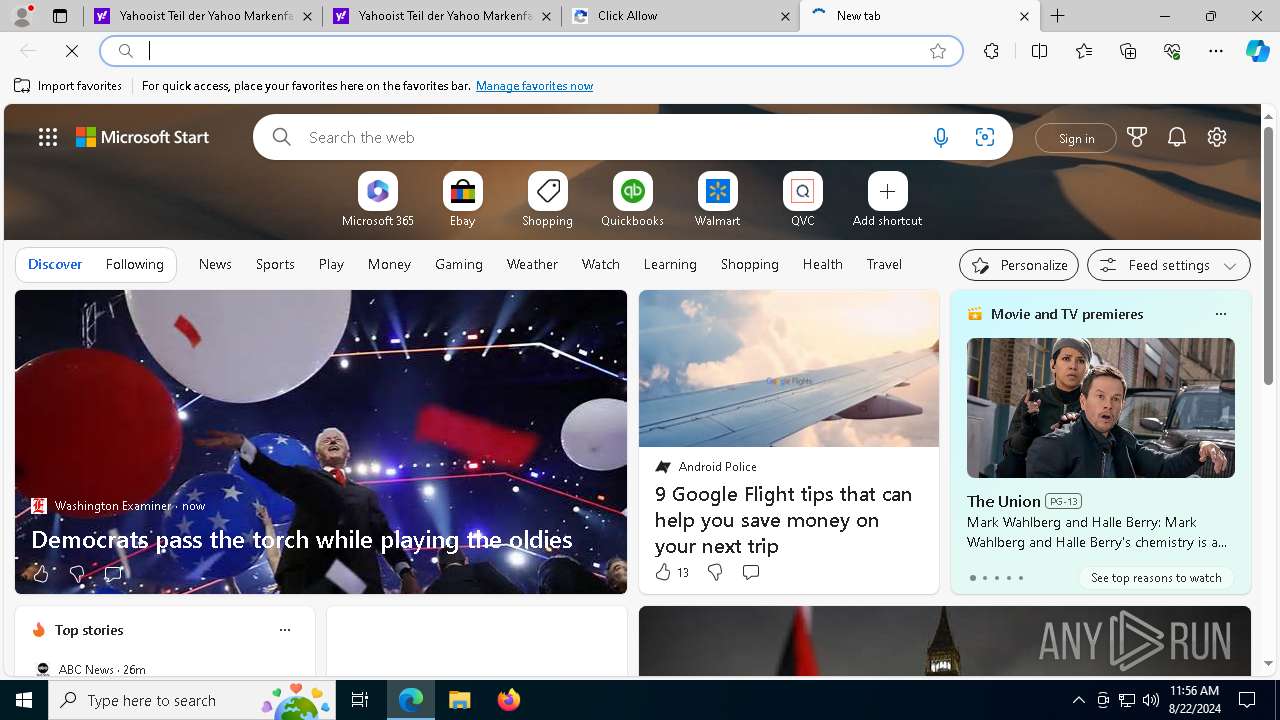Open Movie and TV premieres options menu
This screenshot has height=720, width=1280.
click(1220, 314)
